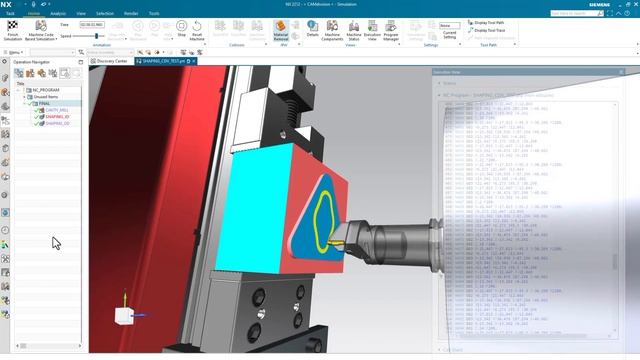The image size is (640, 360).
Task: Open the Views group dialog launcher
Action: (x=399, y=44)
